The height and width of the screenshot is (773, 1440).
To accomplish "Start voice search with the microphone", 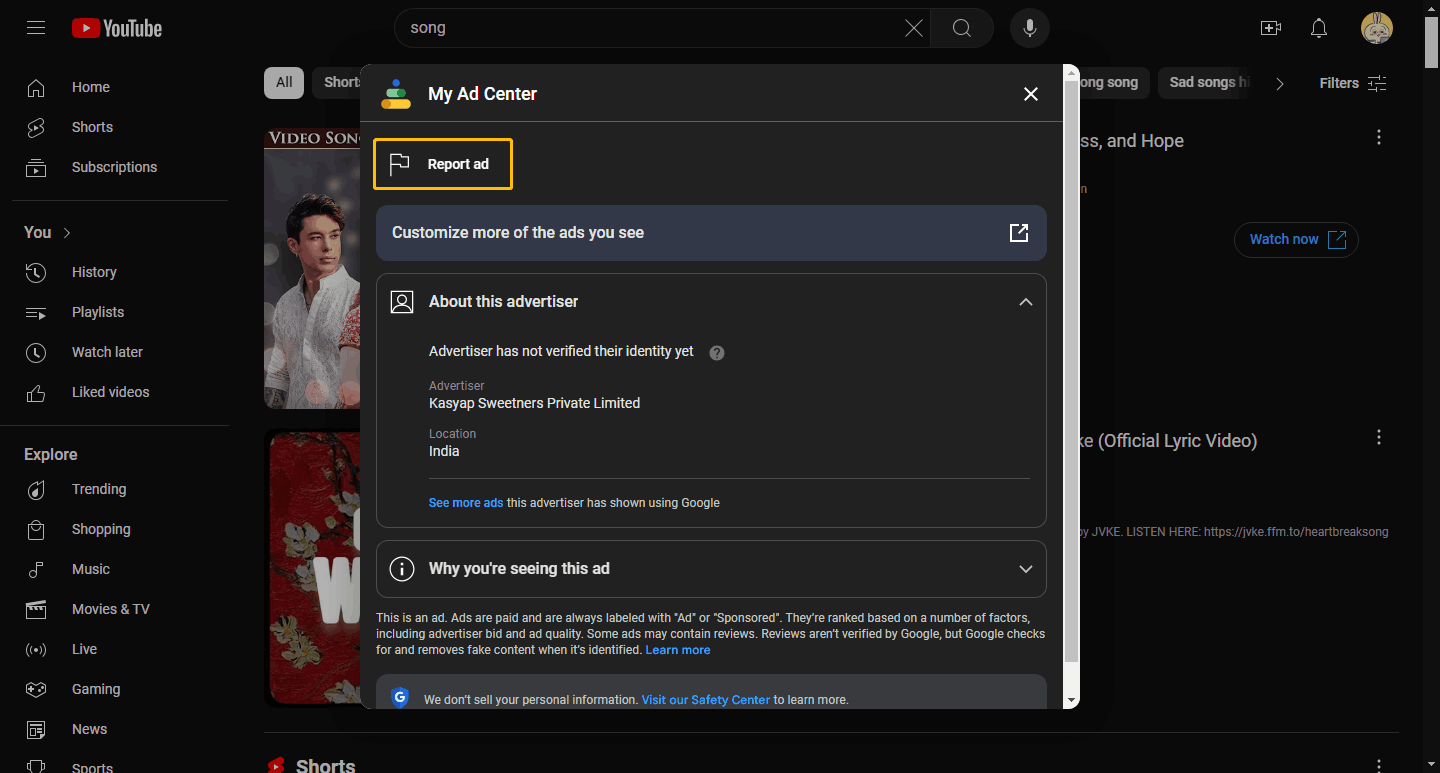I will point(1030,28).
